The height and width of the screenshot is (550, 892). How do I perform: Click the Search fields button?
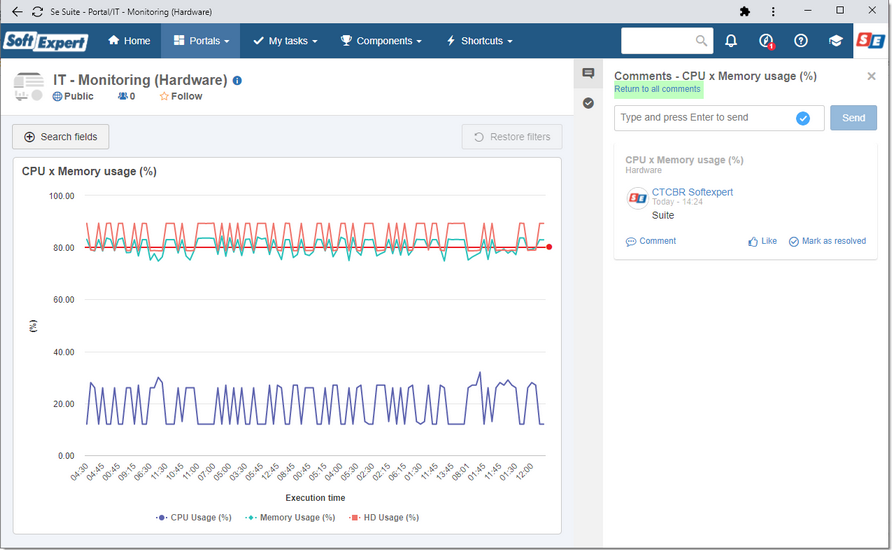click(x=61, y=137)
